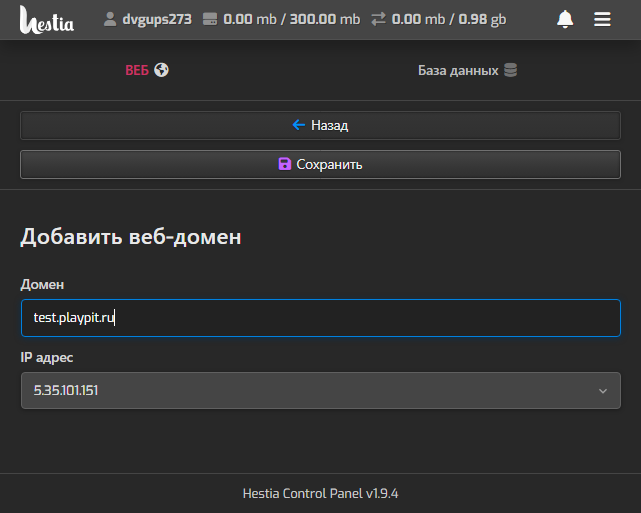Open the hamburger menu
Viewport: 641px width, 513px height.
pos(602,19)
